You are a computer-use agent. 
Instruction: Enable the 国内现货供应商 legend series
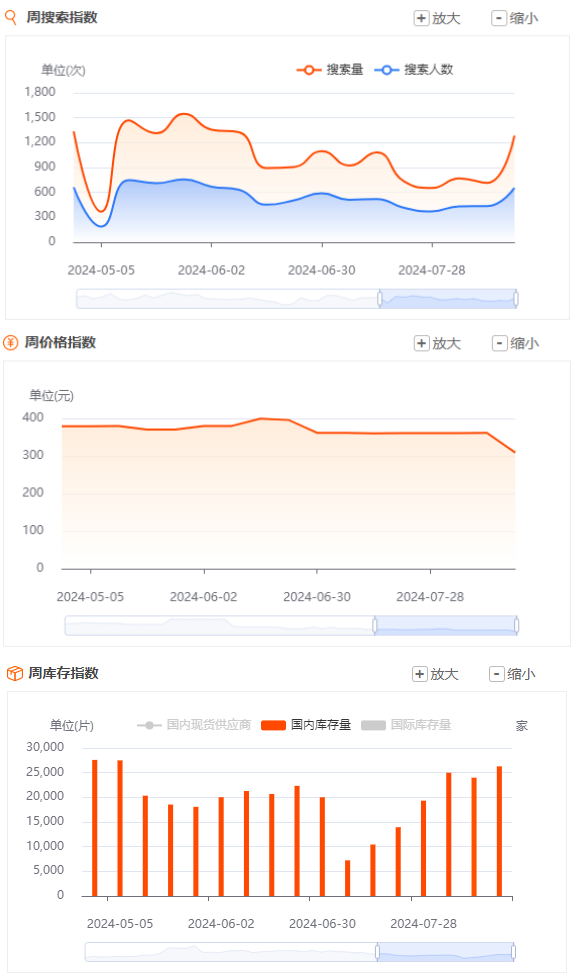click(x=194, y=725)
